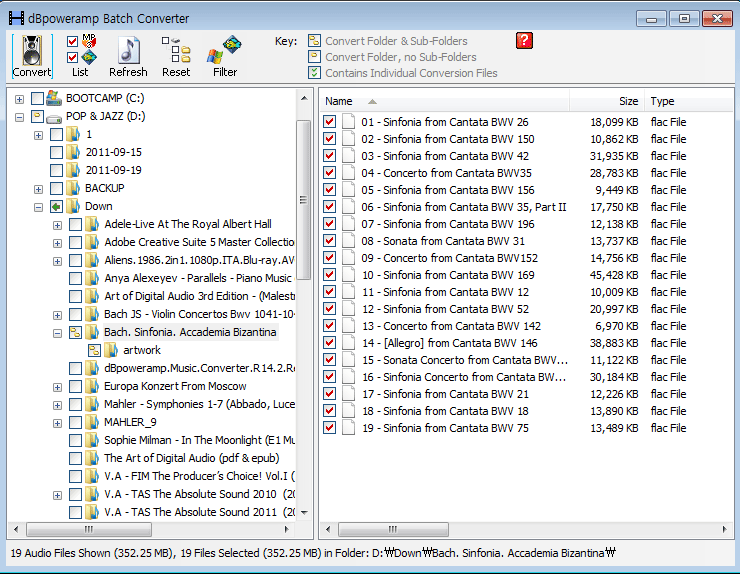Expand V.A - TAS The Absolute Sound 2010
Image resolution: width=740 pixels, height=574 pixels.
click(58, 495)
